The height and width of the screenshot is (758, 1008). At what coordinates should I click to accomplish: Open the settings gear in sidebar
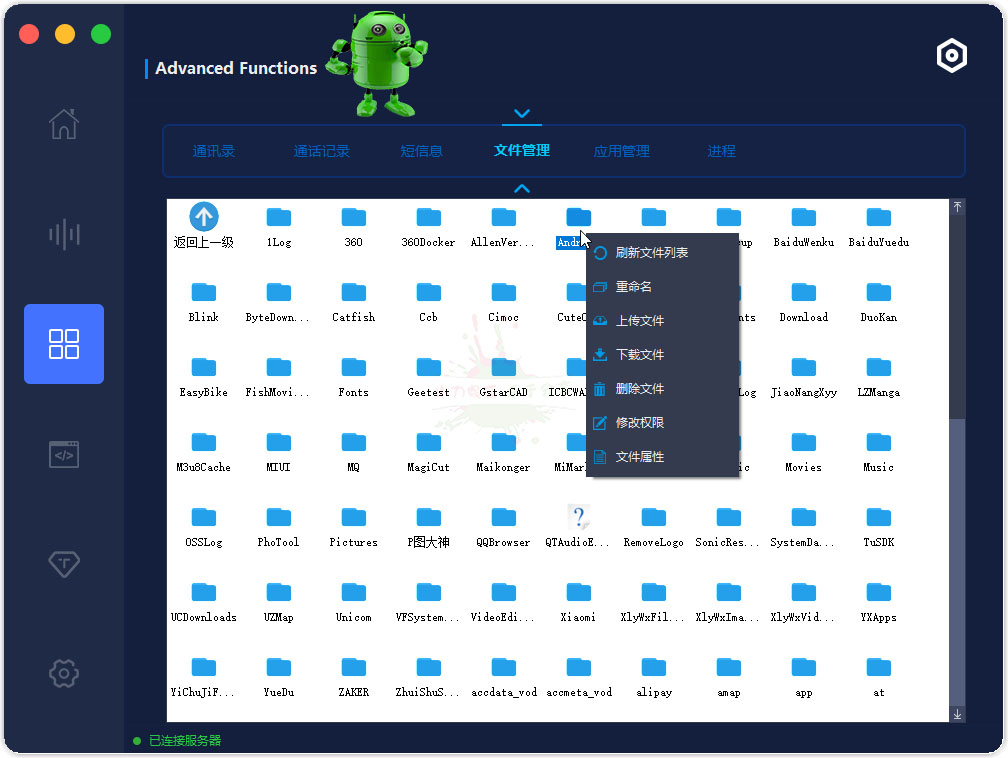(x=64, y=674)
